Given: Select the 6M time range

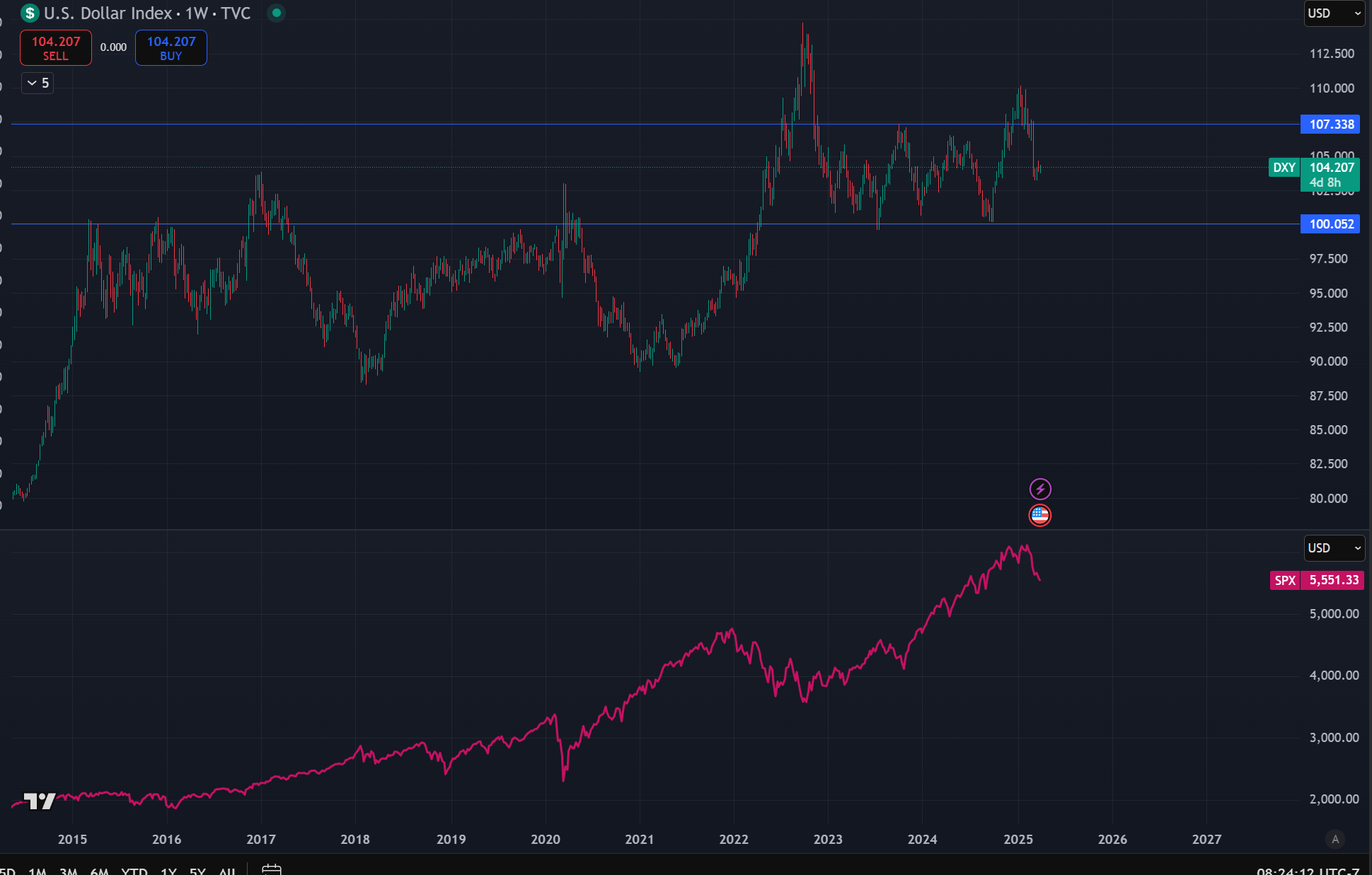Looking at the screenshot, I should click(99, 871).
